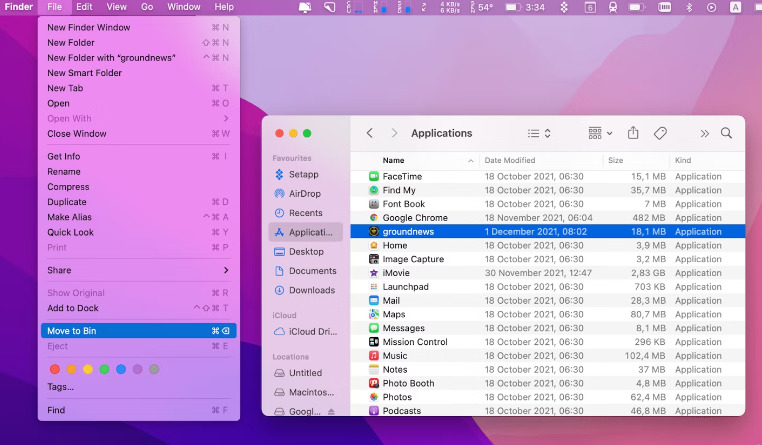Select the Mission Control app

547,342
